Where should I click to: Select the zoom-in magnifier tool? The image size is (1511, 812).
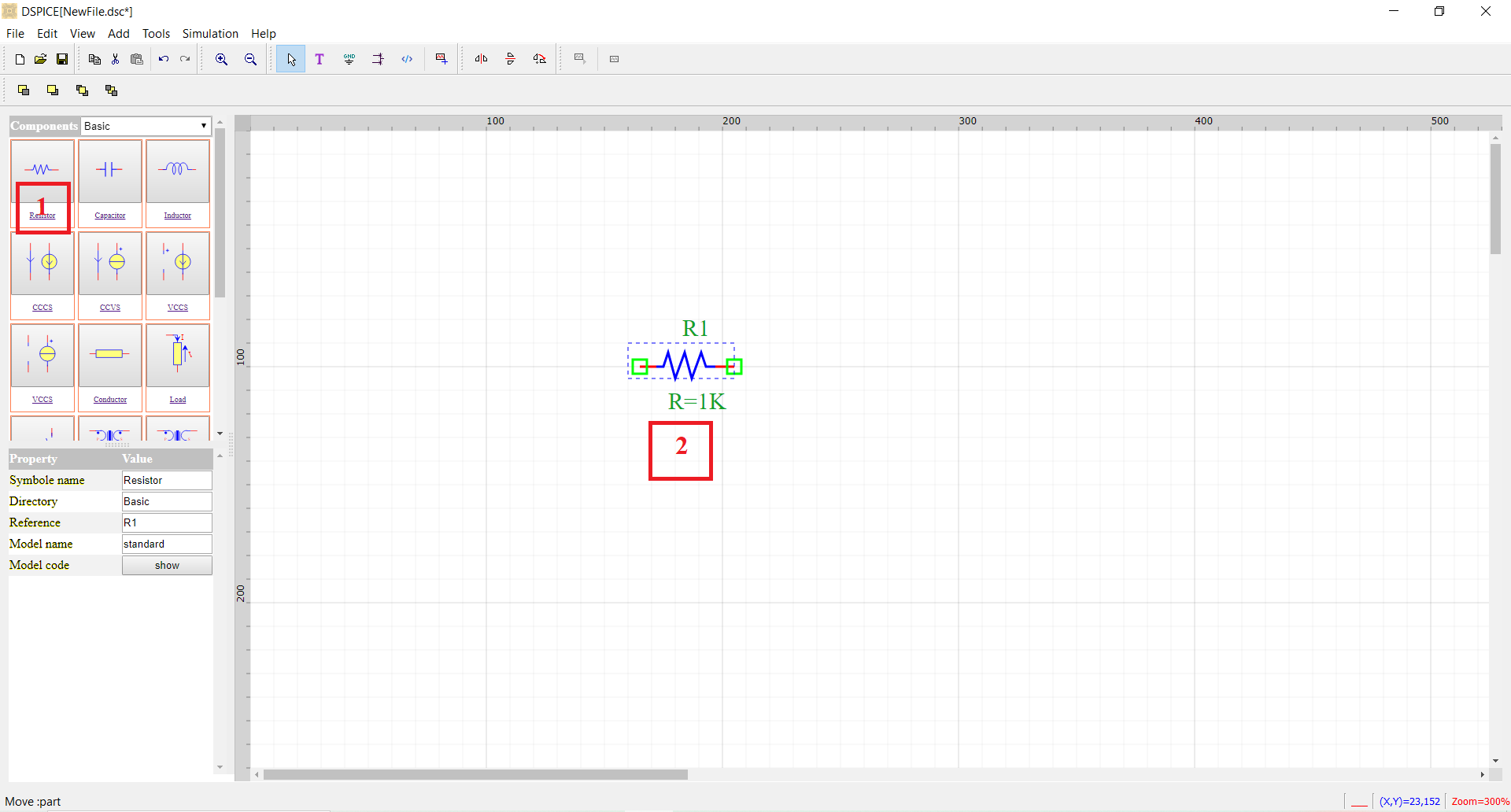click(221, 58)
